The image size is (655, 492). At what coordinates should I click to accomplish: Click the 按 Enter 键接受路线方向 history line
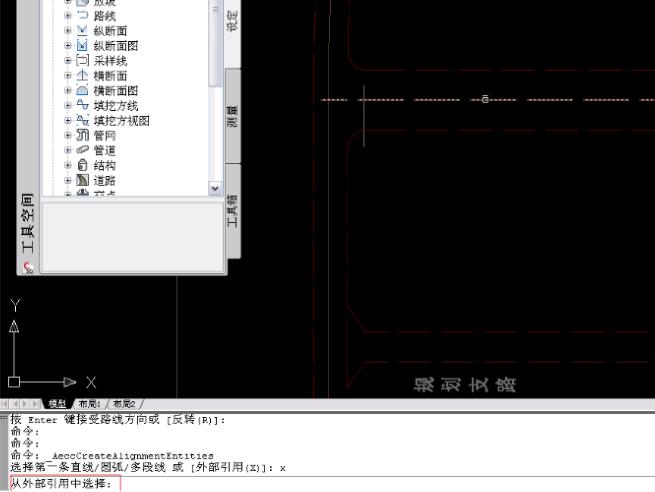(118, 419)
